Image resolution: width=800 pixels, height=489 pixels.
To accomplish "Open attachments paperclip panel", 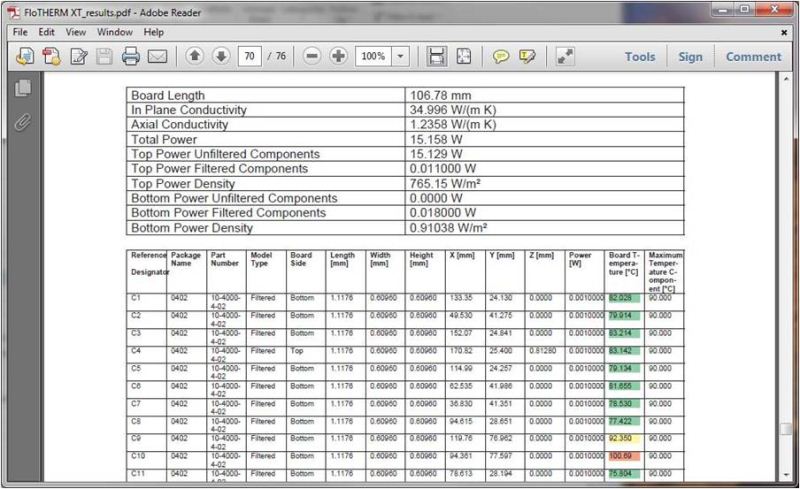I will [23, 121].
